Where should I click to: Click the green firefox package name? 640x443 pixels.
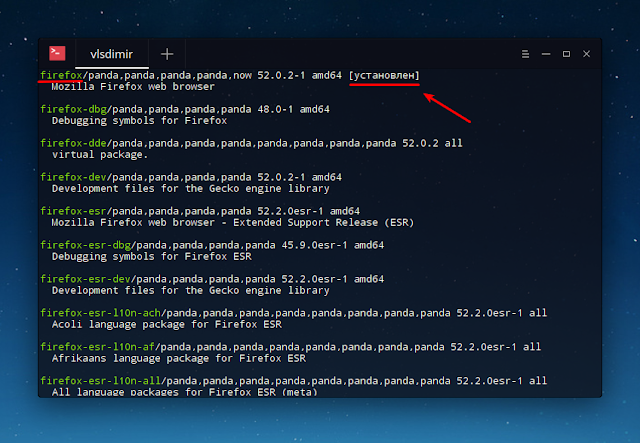point(61,76)
